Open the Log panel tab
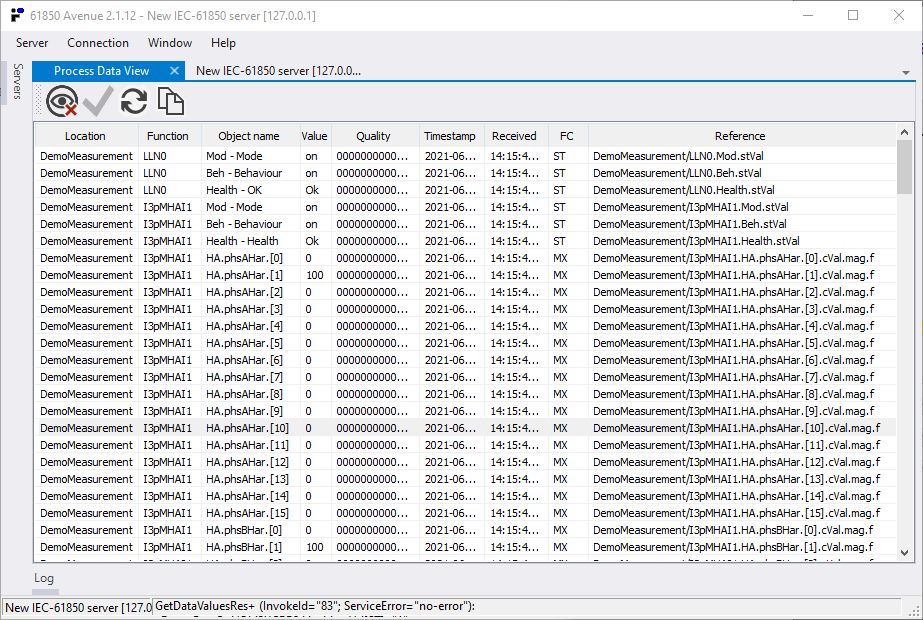 pyautogui.click(x=44, y=578)
